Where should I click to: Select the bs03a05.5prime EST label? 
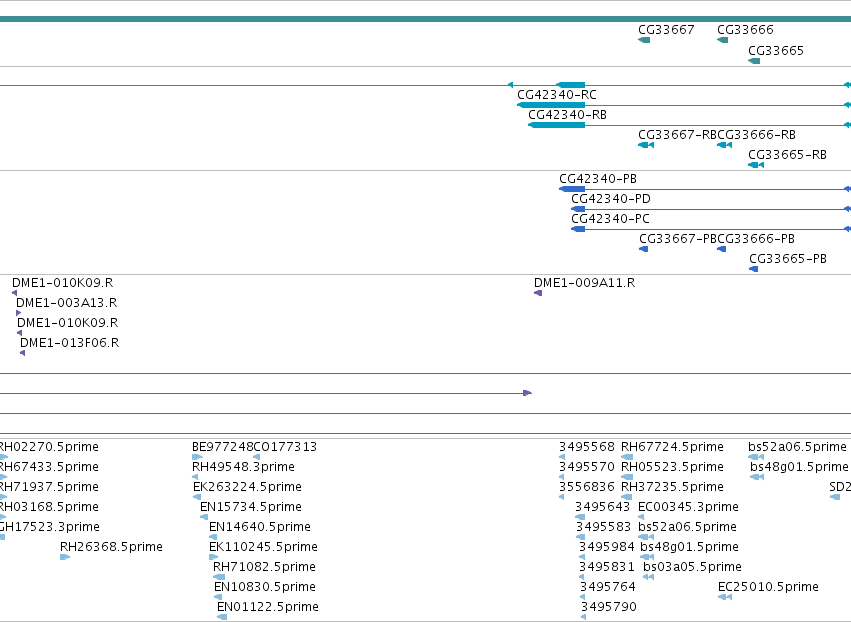tap(692, 567)
